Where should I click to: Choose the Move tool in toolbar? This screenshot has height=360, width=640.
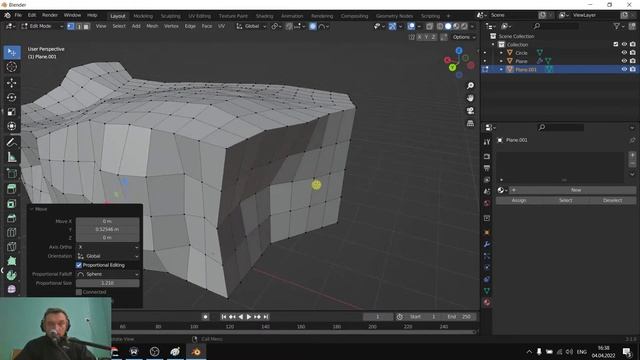pyautogui.click(x=11, y=83)
